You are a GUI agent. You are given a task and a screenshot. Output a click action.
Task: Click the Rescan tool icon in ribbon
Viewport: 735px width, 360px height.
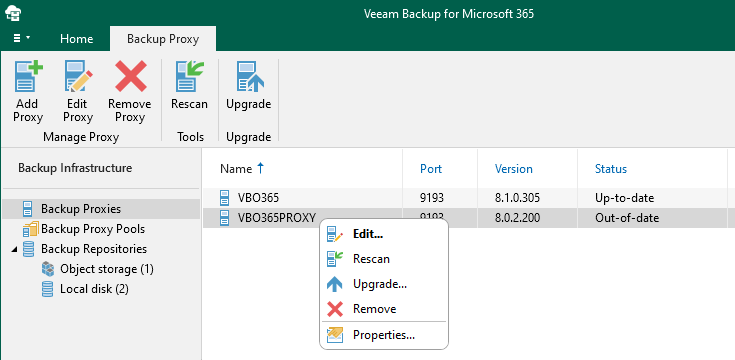pyautogui.click(x=189, y=76)
